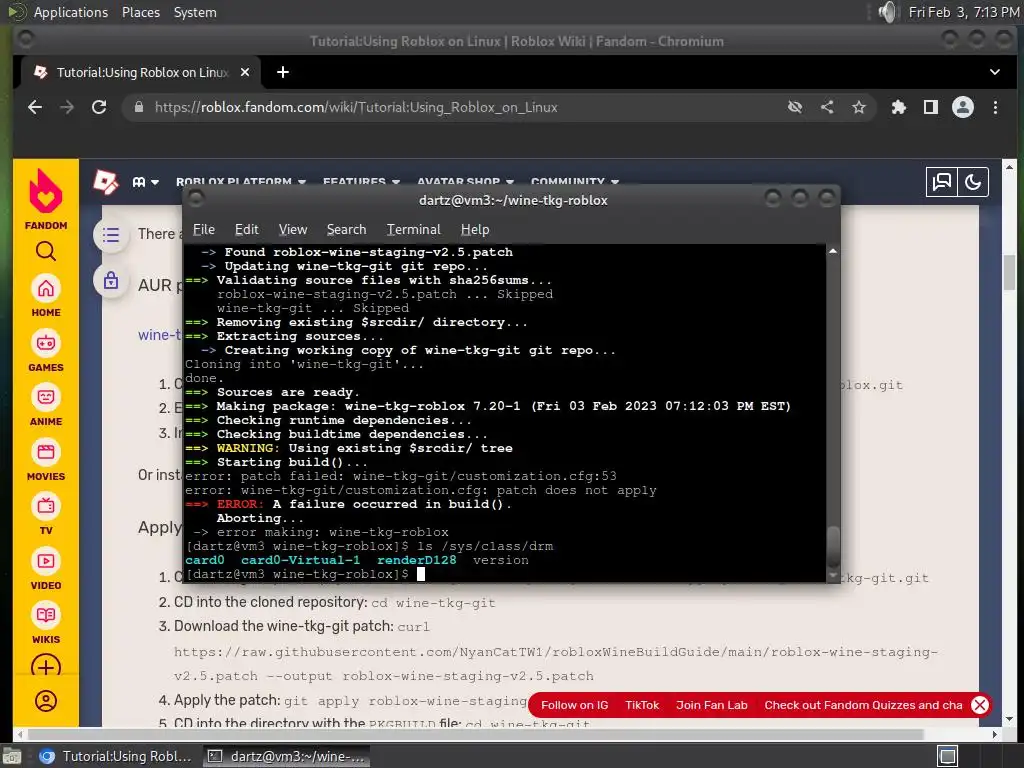Click Follow on IG link
This screenshot has width=1024, height=768.
click(x=575, y=705)
